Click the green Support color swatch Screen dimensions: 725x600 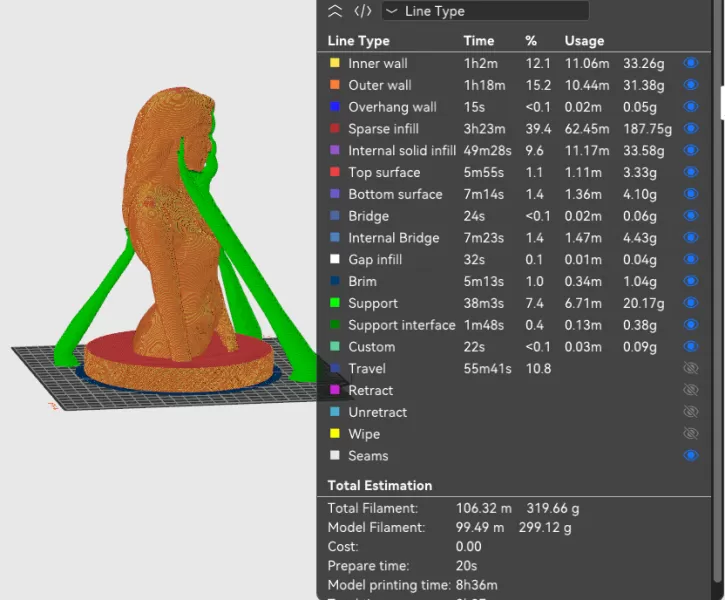coord(335,303)
